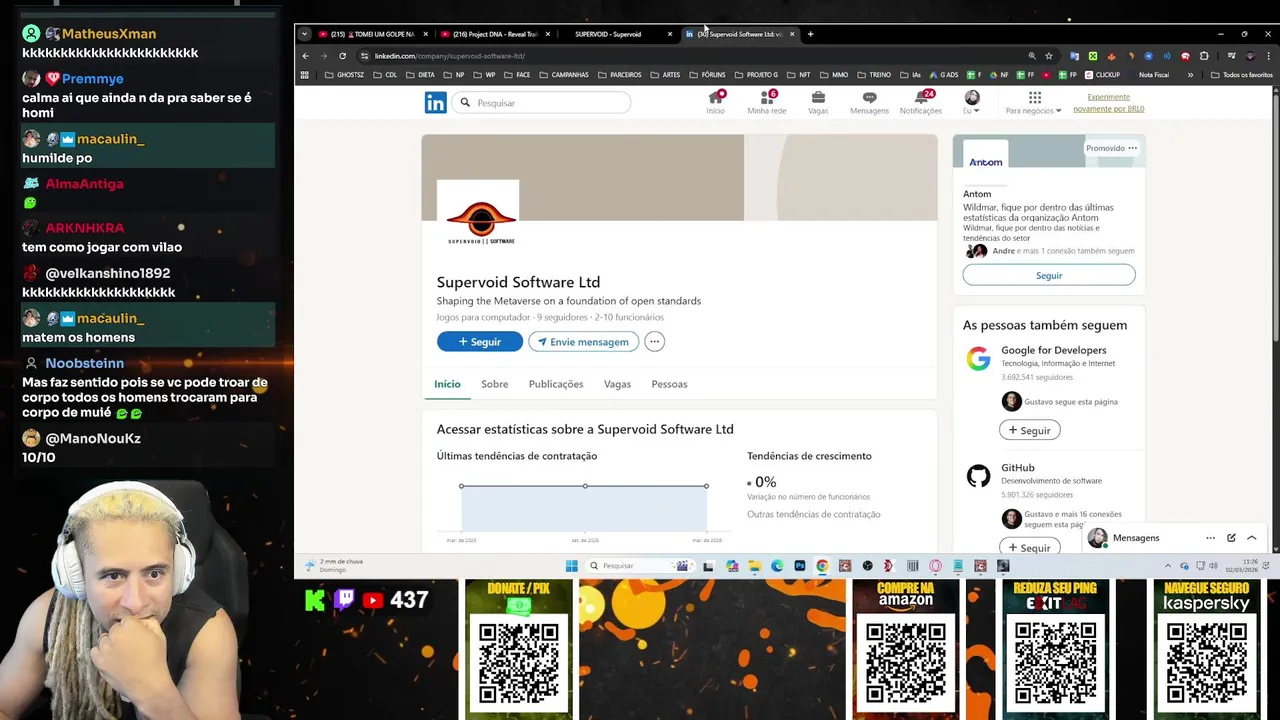Click the GitHub logo icon

click(x=978, y=476)
